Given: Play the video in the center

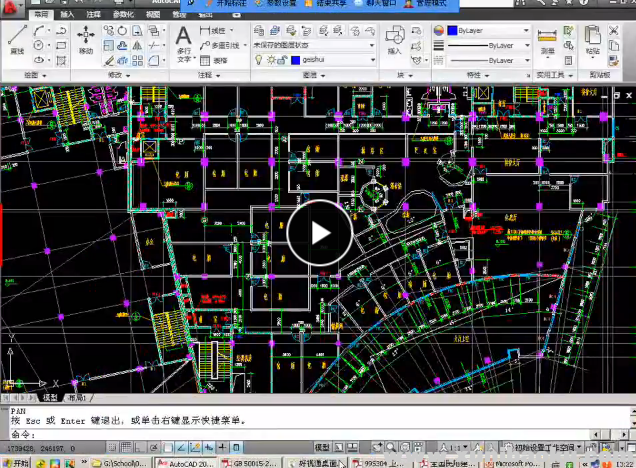Looking at the screenshot, I should 319,233.
